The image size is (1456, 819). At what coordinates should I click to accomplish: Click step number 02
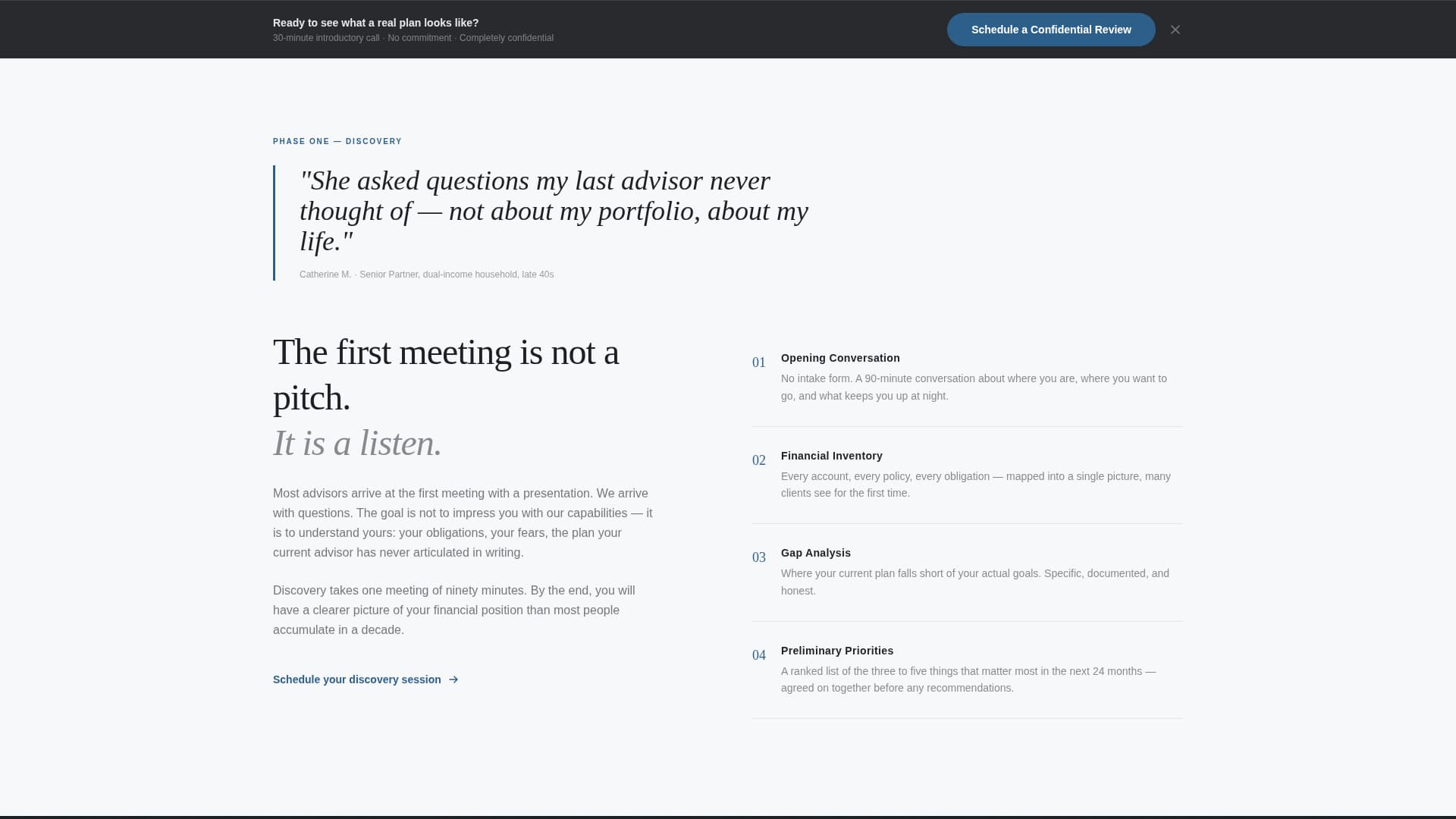pos(759,460)
